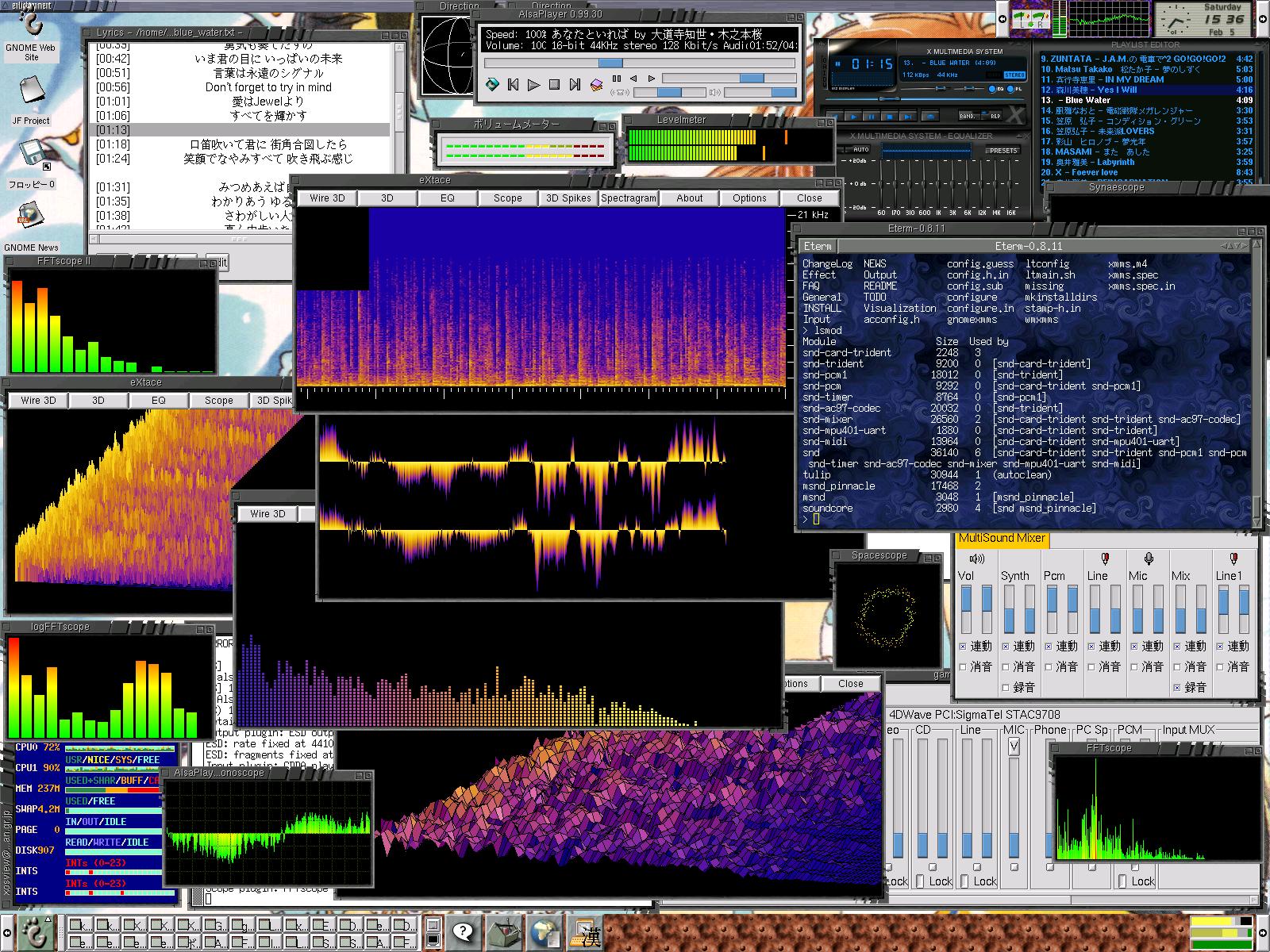Click the Play triangle in AlsaPlayer

(533, 84)
